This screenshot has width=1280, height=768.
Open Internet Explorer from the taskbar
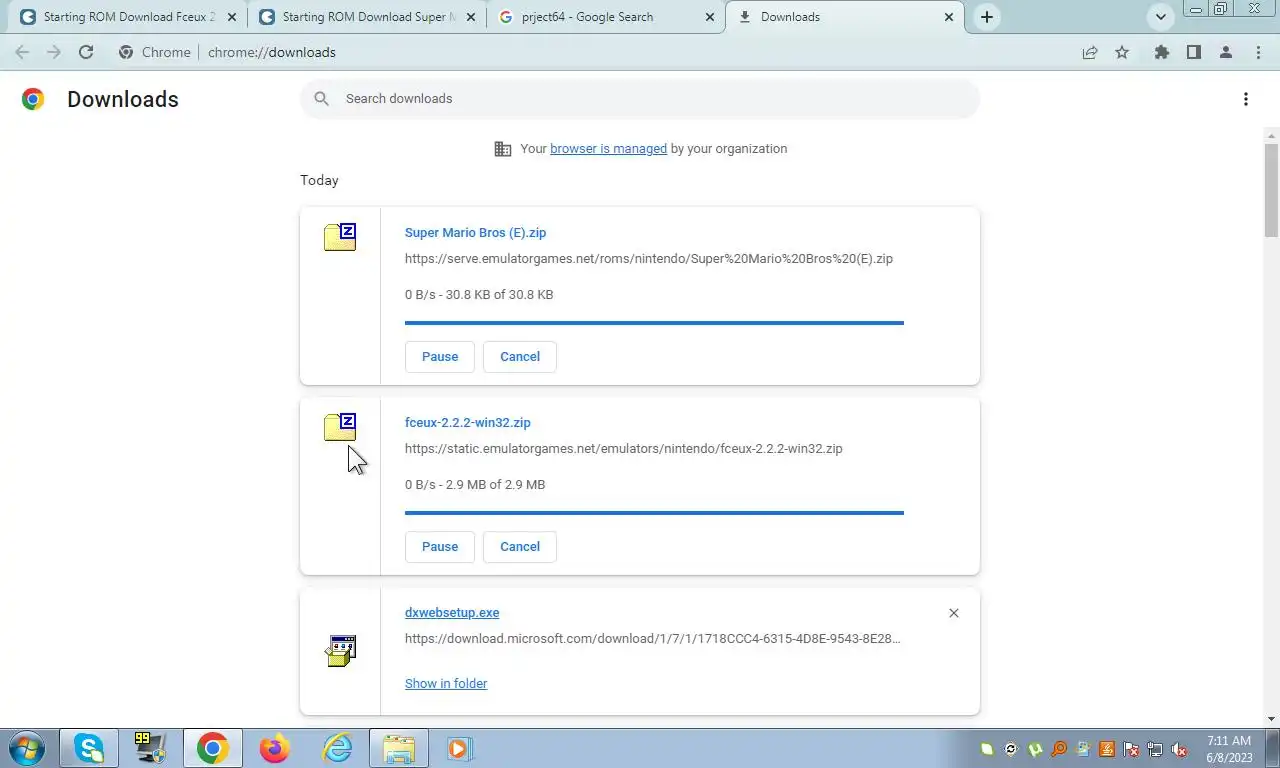337,748
